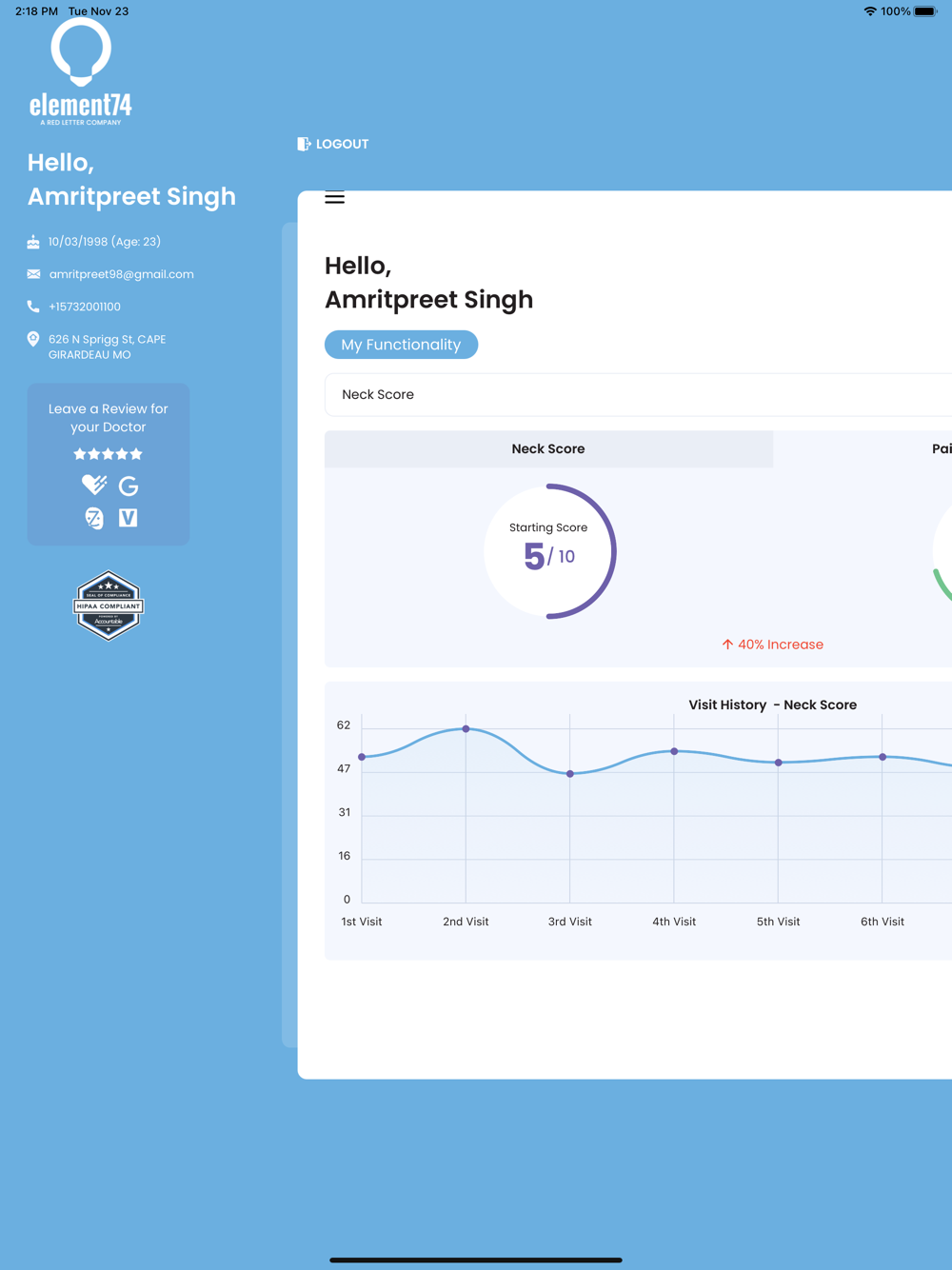Click the '40% Increase' text
Screen dimensions: 952x1270
(781, 645)
